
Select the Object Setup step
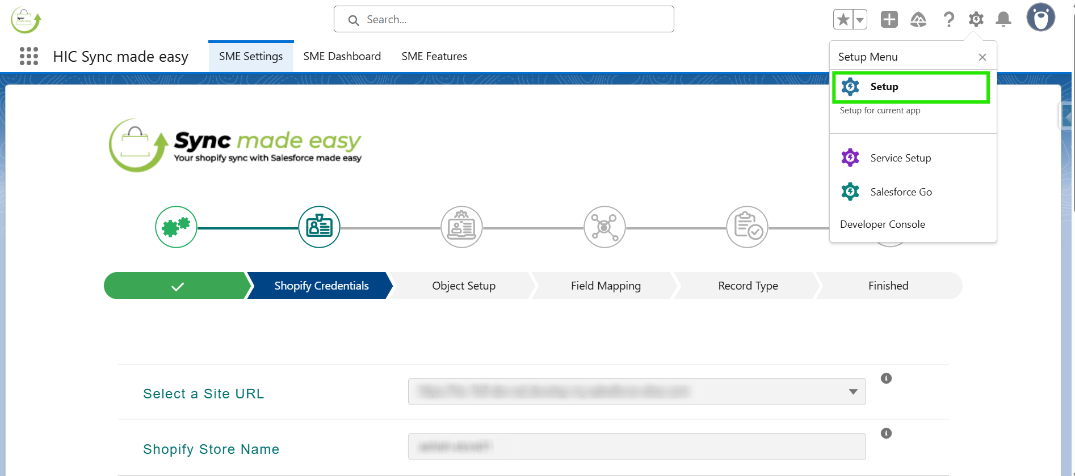tap(463, 286)
